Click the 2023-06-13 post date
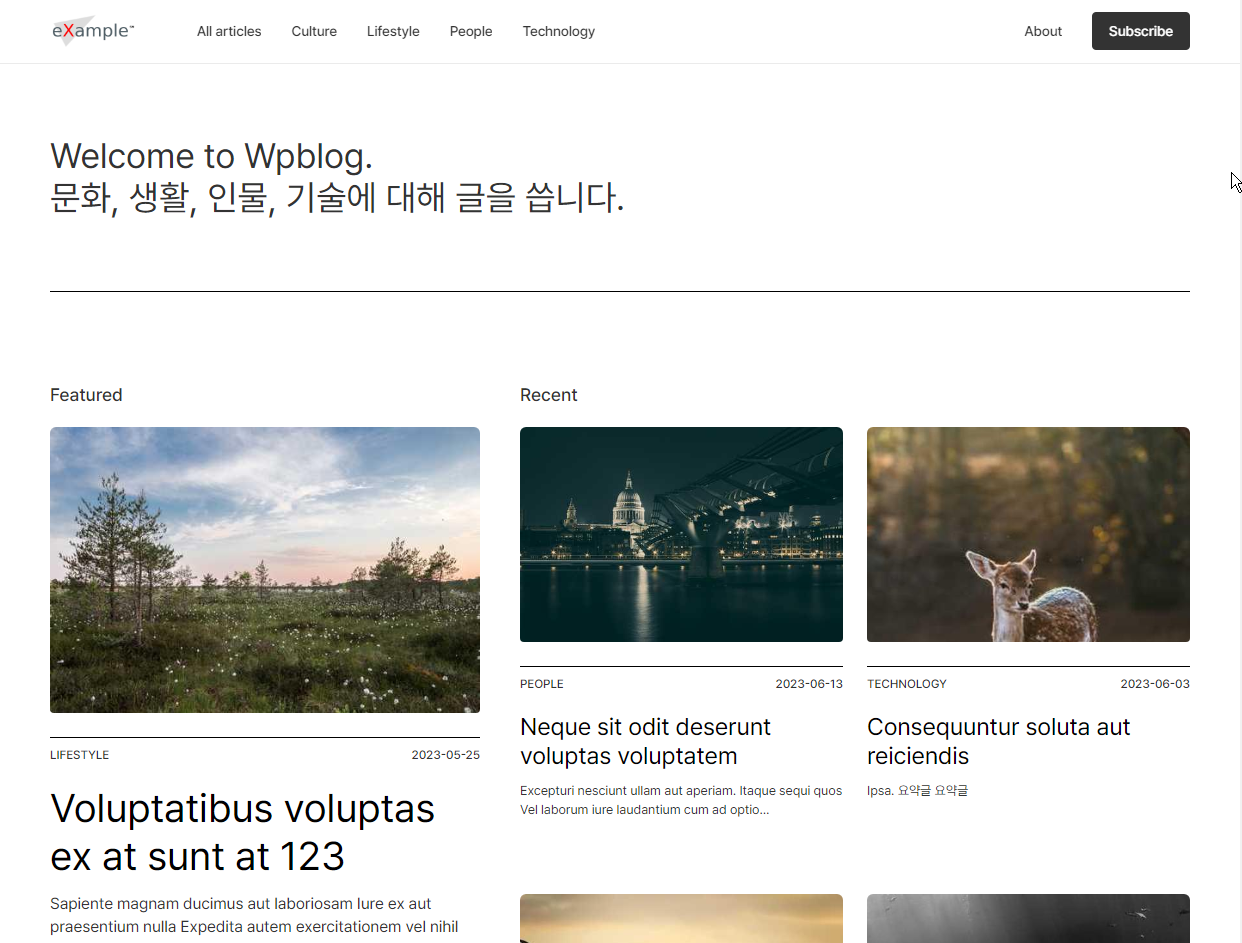1242x943 pixels. 809,684
